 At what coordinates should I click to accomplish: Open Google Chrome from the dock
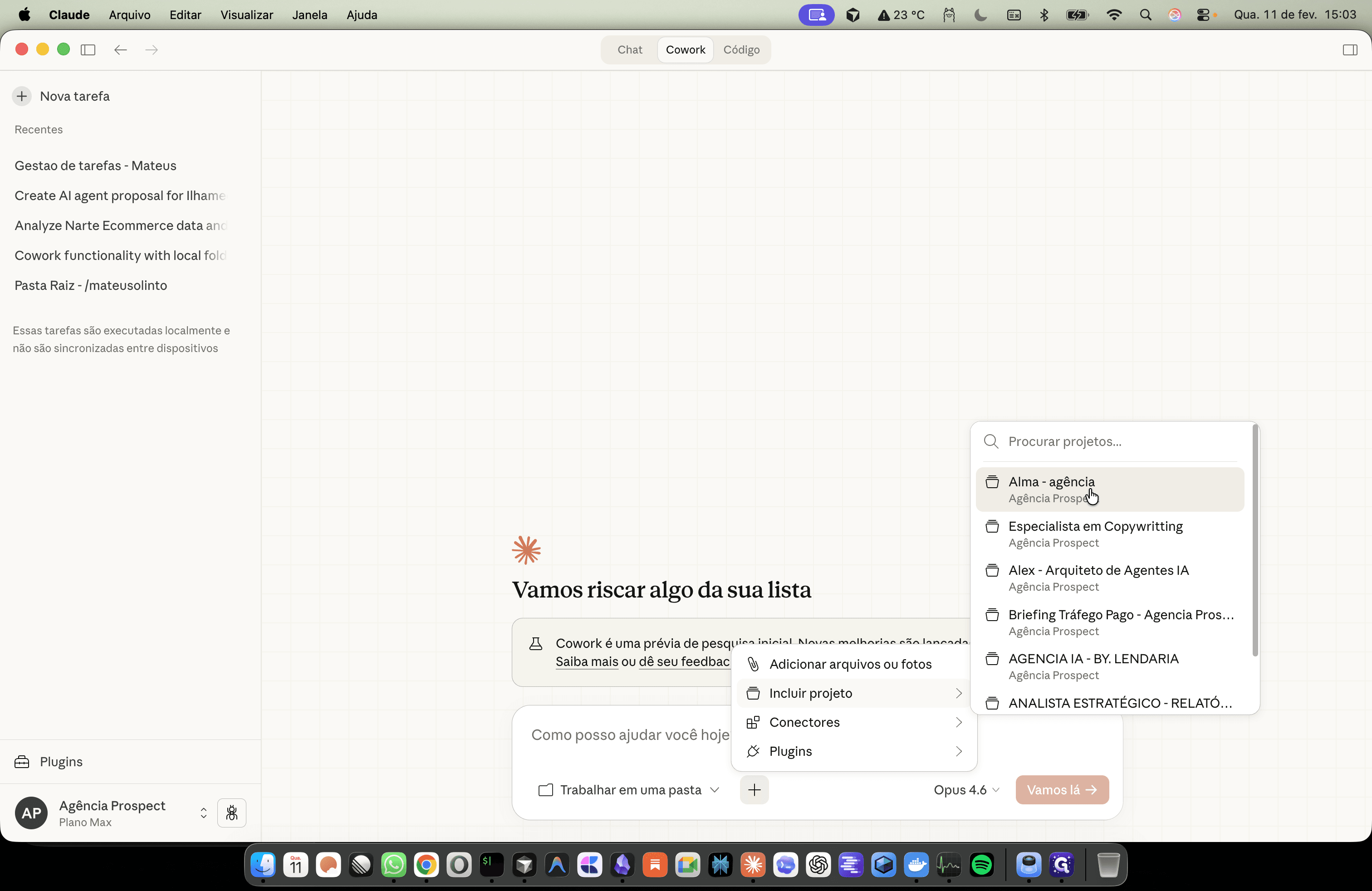tap(426, 865)
